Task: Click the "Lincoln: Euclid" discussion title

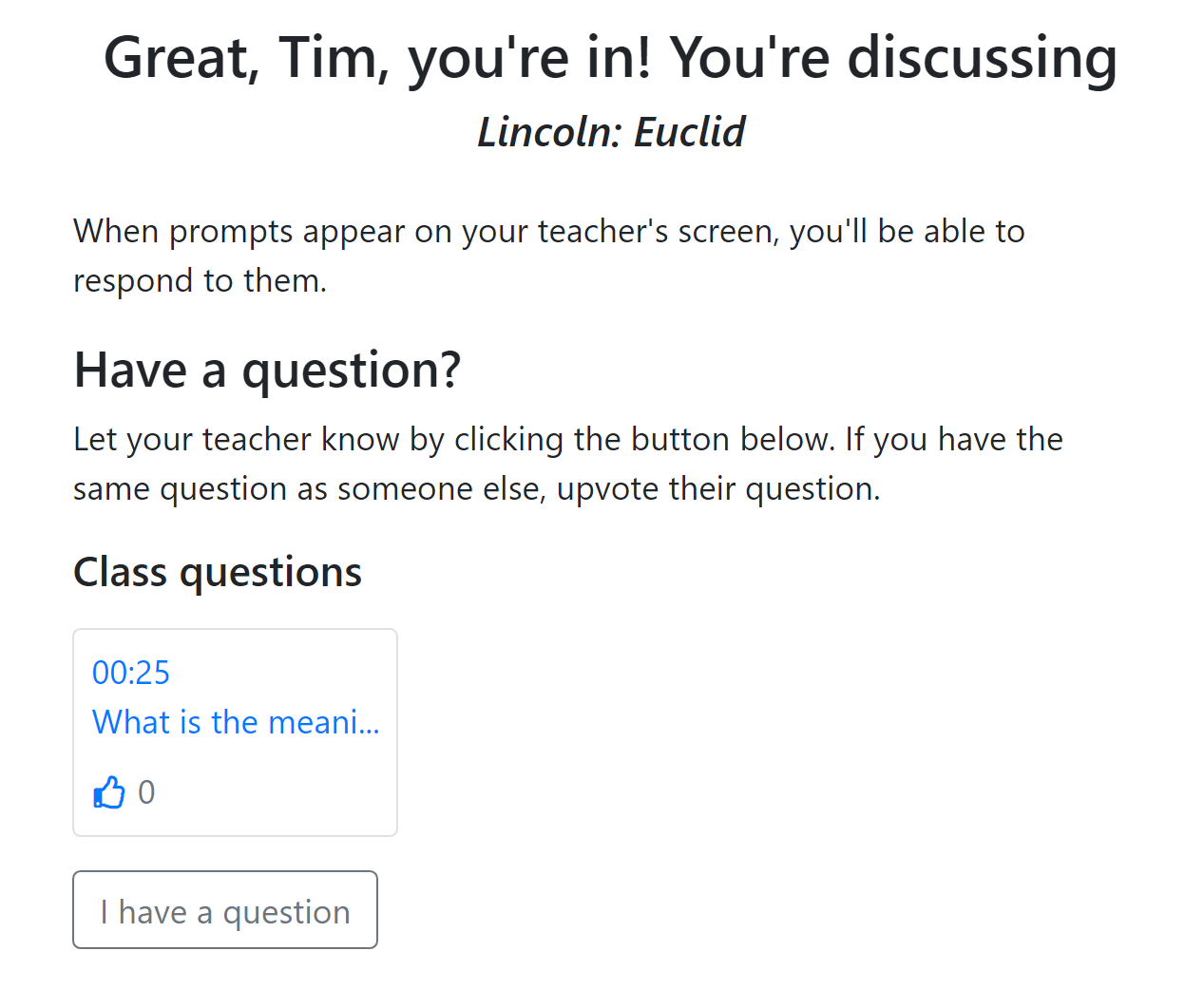Action: [611, 132]
